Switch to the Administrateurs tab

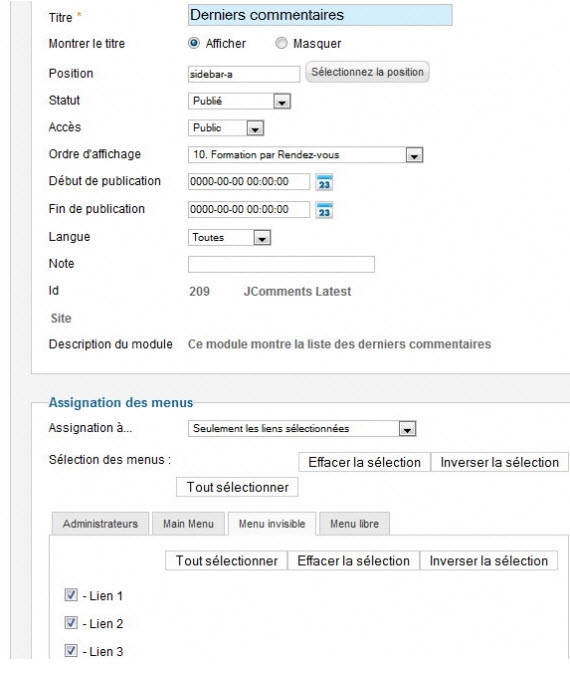coord(100,524)
